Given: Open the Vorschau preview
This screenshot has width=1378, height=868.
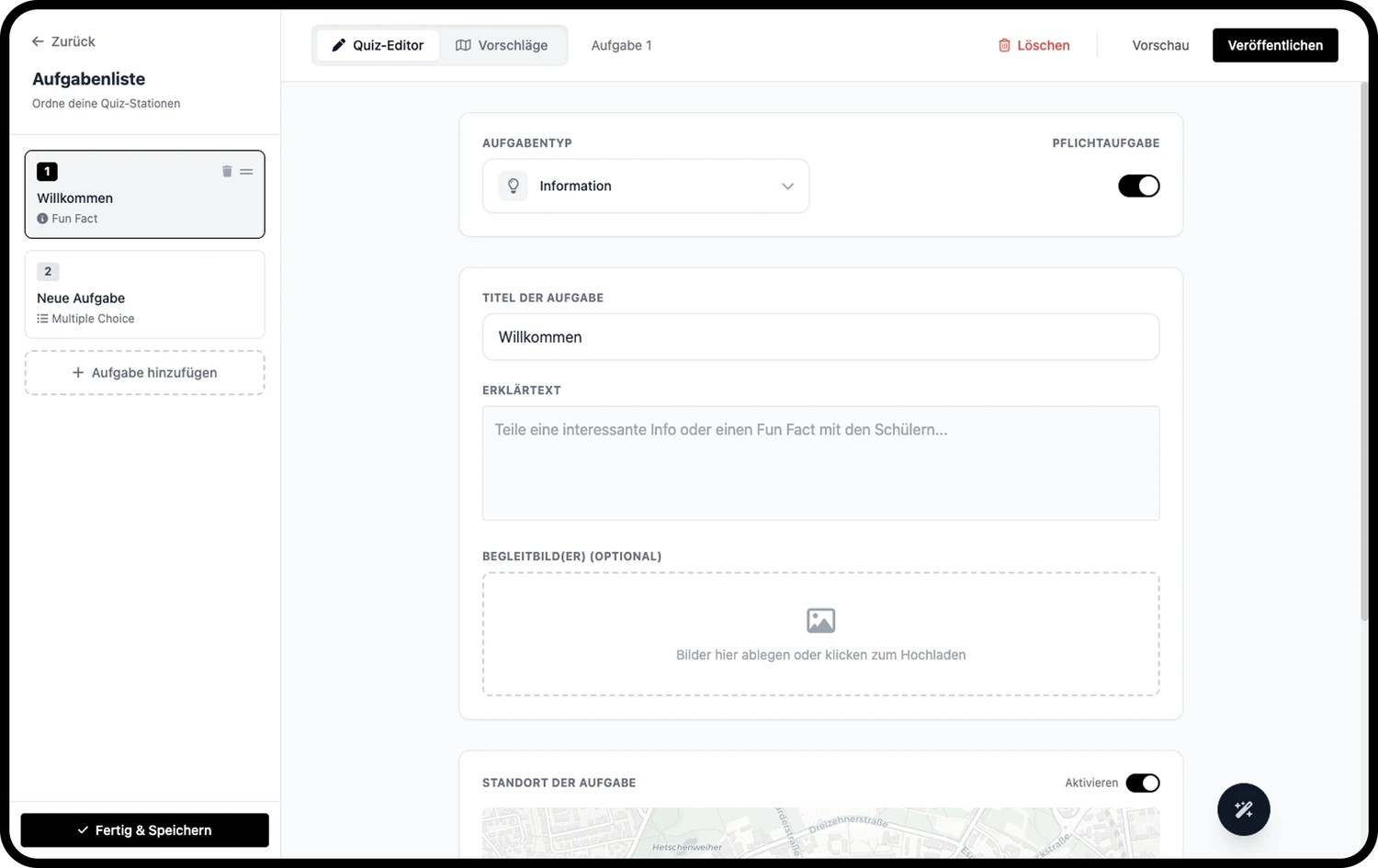Looking at the screenshot, I should point(1160,45).
